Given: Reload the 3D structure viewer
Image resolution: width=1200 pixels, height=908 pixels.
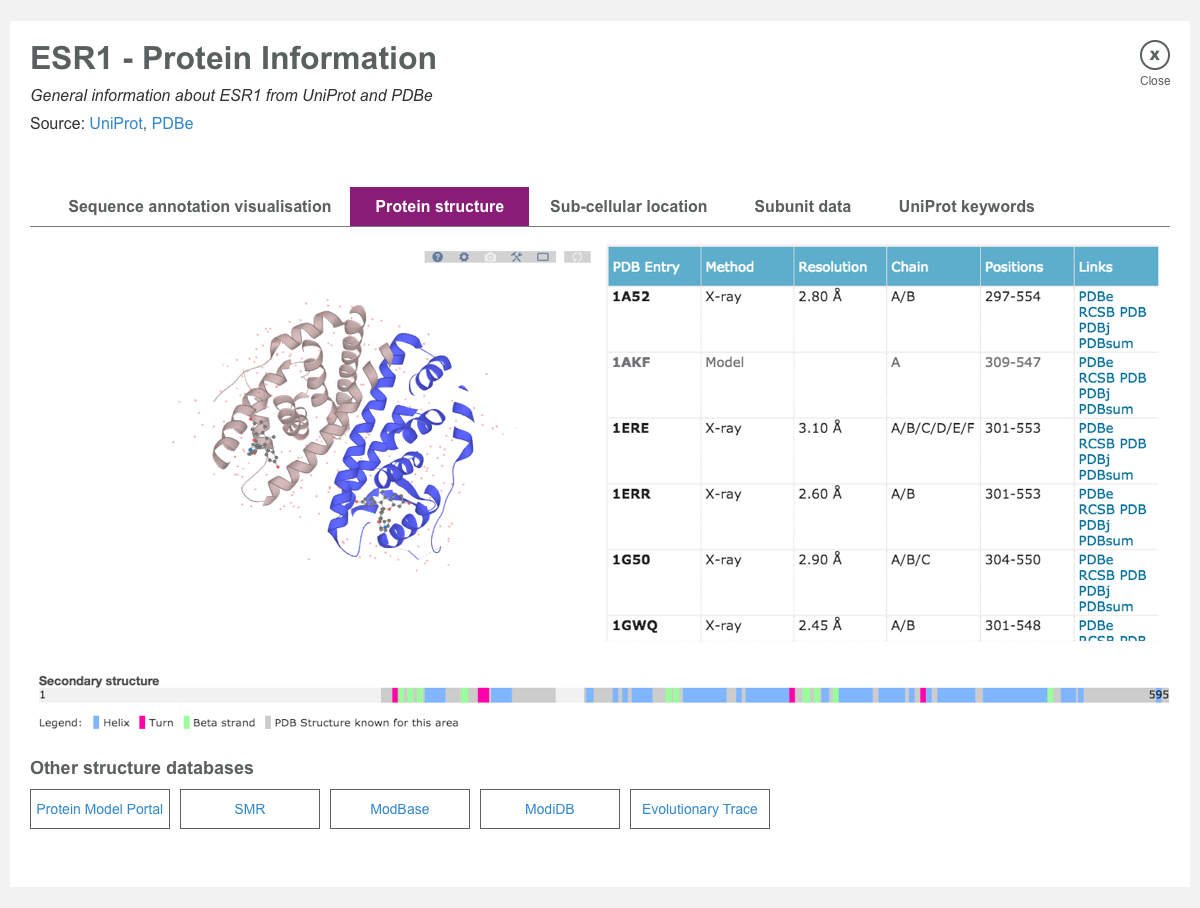Looking at the screenshot, I should 577,257.
